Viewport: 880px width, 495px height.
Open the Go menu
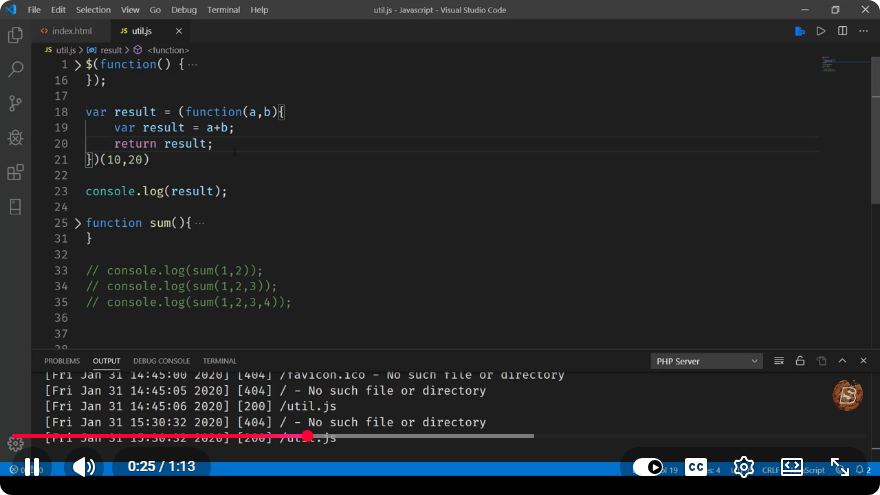pos(155,10)
